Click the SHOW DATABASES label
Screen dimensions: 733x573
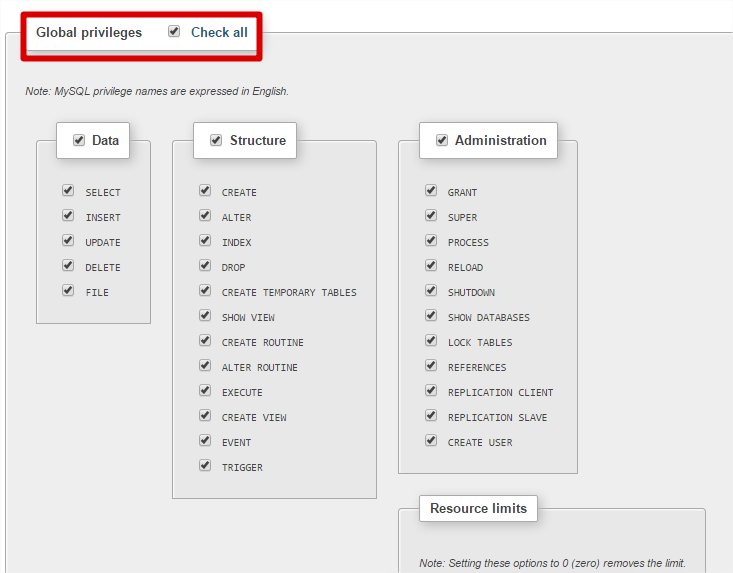coord(488,318)
